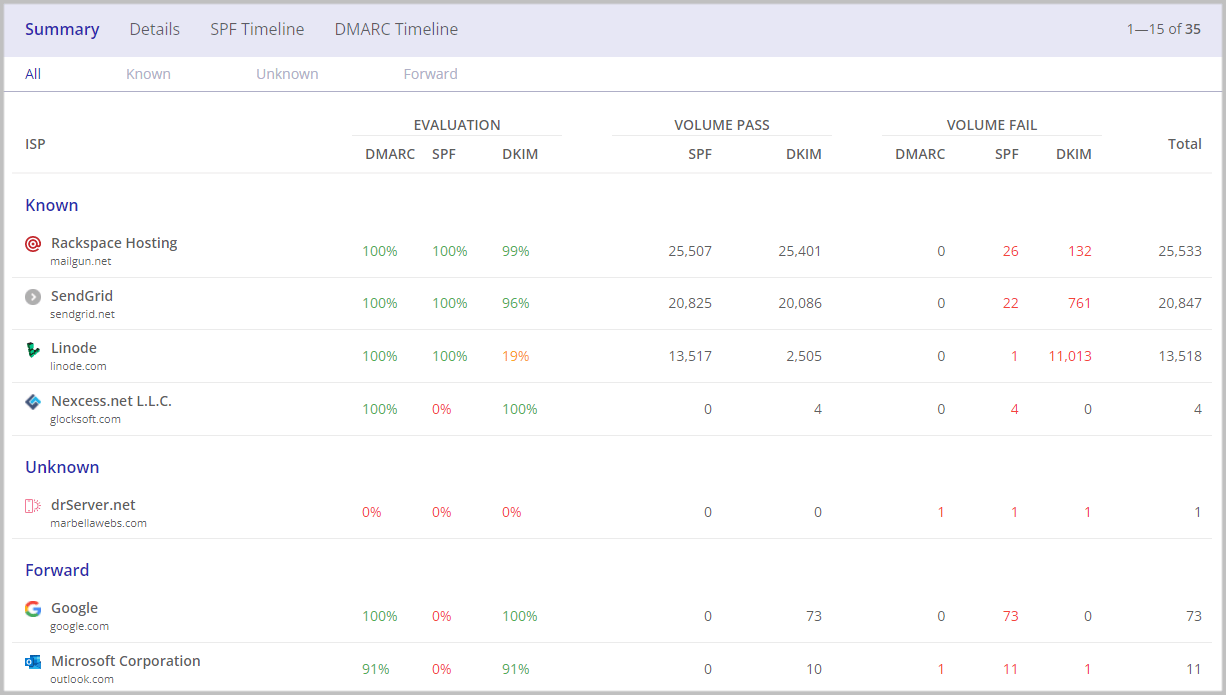This screenshot has height=695, width=1226.
Task: Click the Microsoft Outlook icon
Action: click(33, 662)
